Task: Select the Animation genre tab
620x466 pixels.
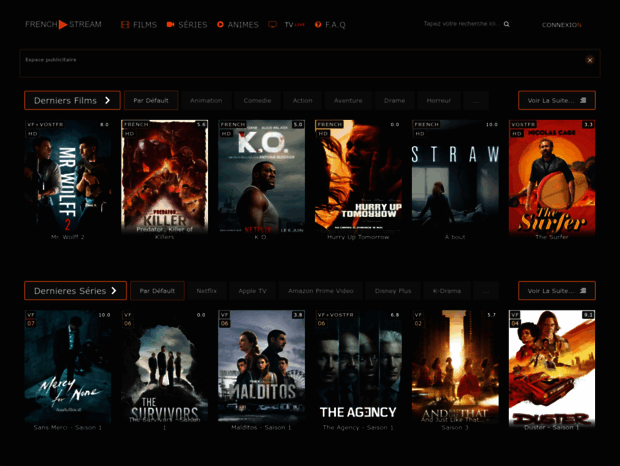Action: 206,100
